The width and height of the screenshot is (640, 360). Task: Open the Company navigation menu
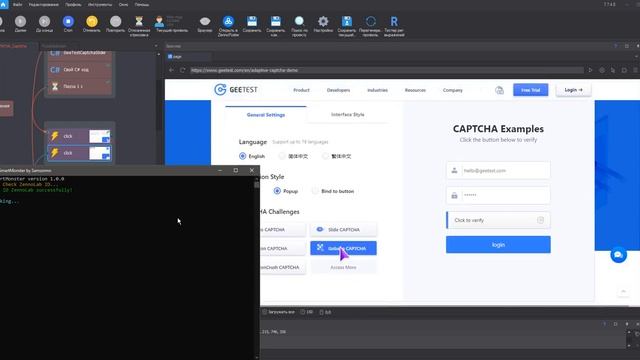tap(453, 90)
